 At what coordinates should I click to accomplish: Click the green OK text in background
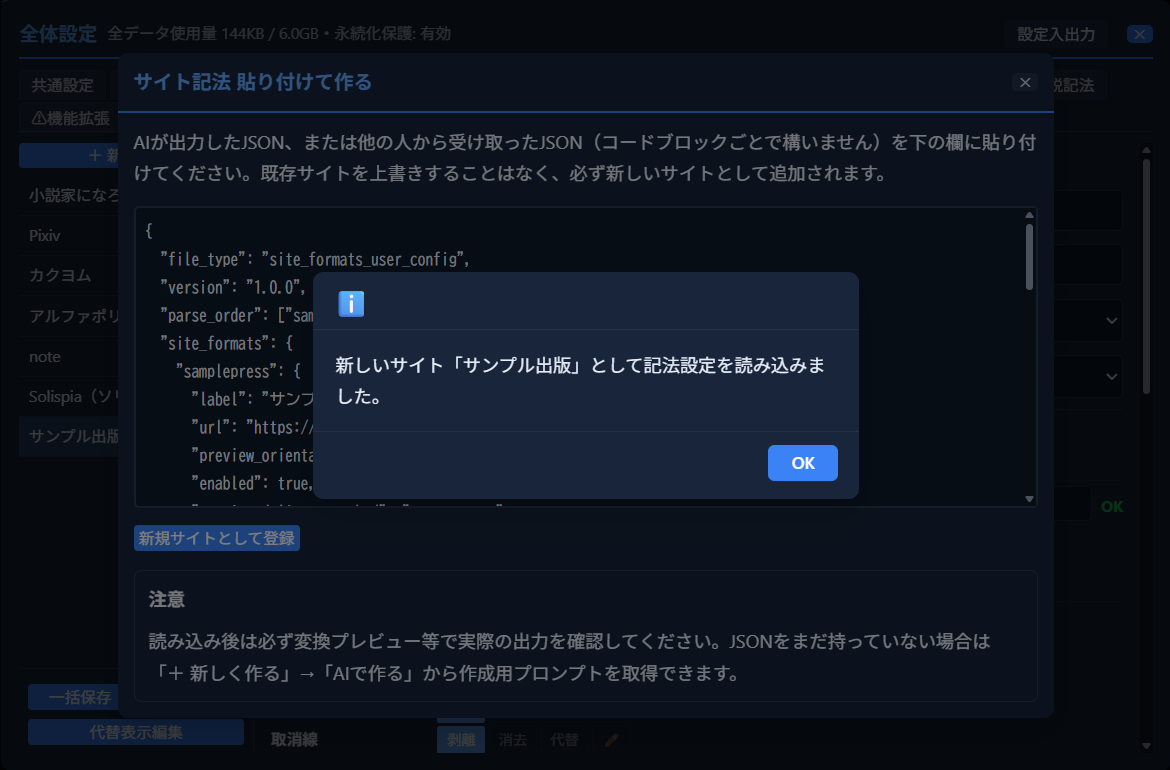click(1111, 507)
